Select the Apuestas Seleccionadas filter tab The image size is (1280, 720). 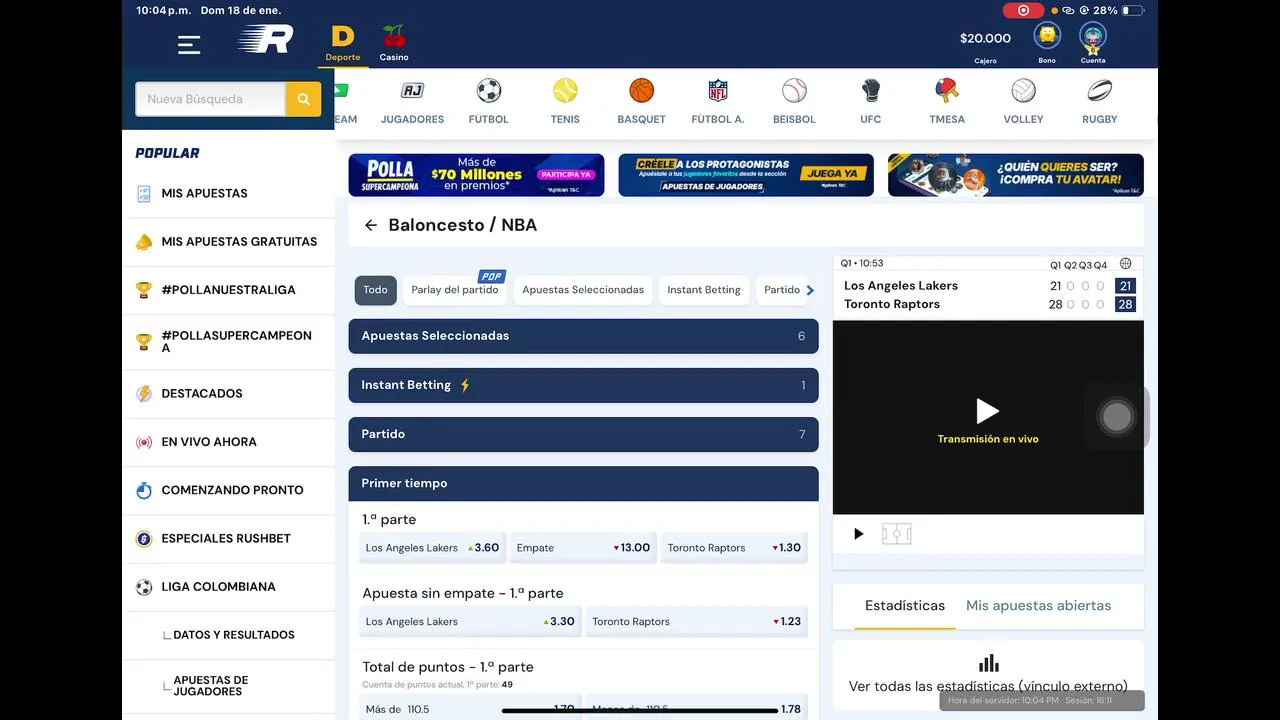[x=583, y=290]
